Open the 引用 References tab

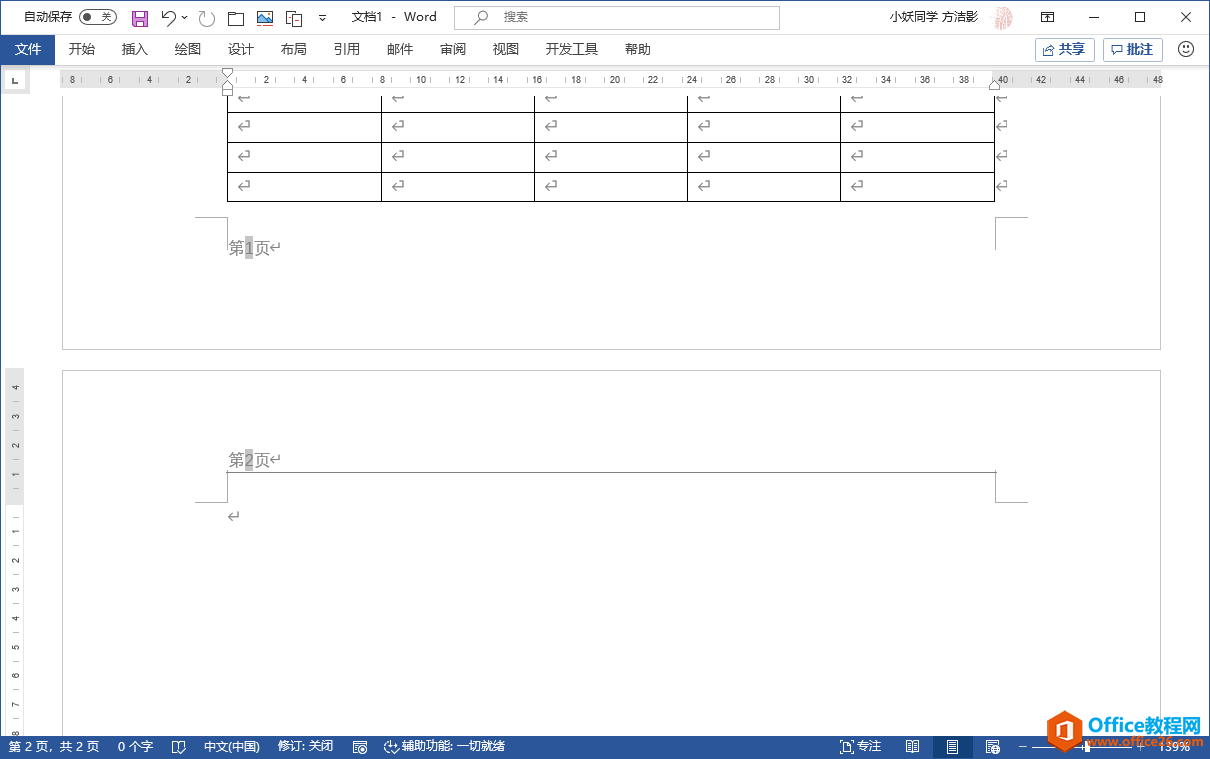click(x=347, y=49)
